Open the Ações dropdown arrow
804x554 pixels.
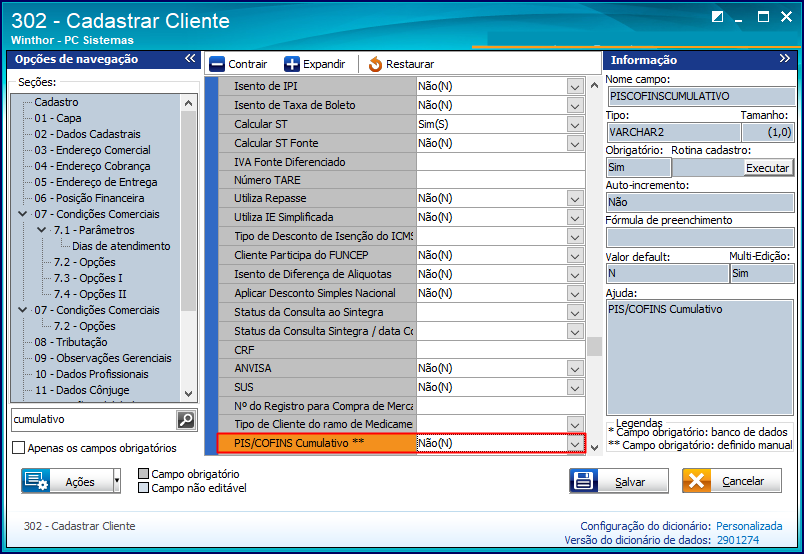point(117,481)
